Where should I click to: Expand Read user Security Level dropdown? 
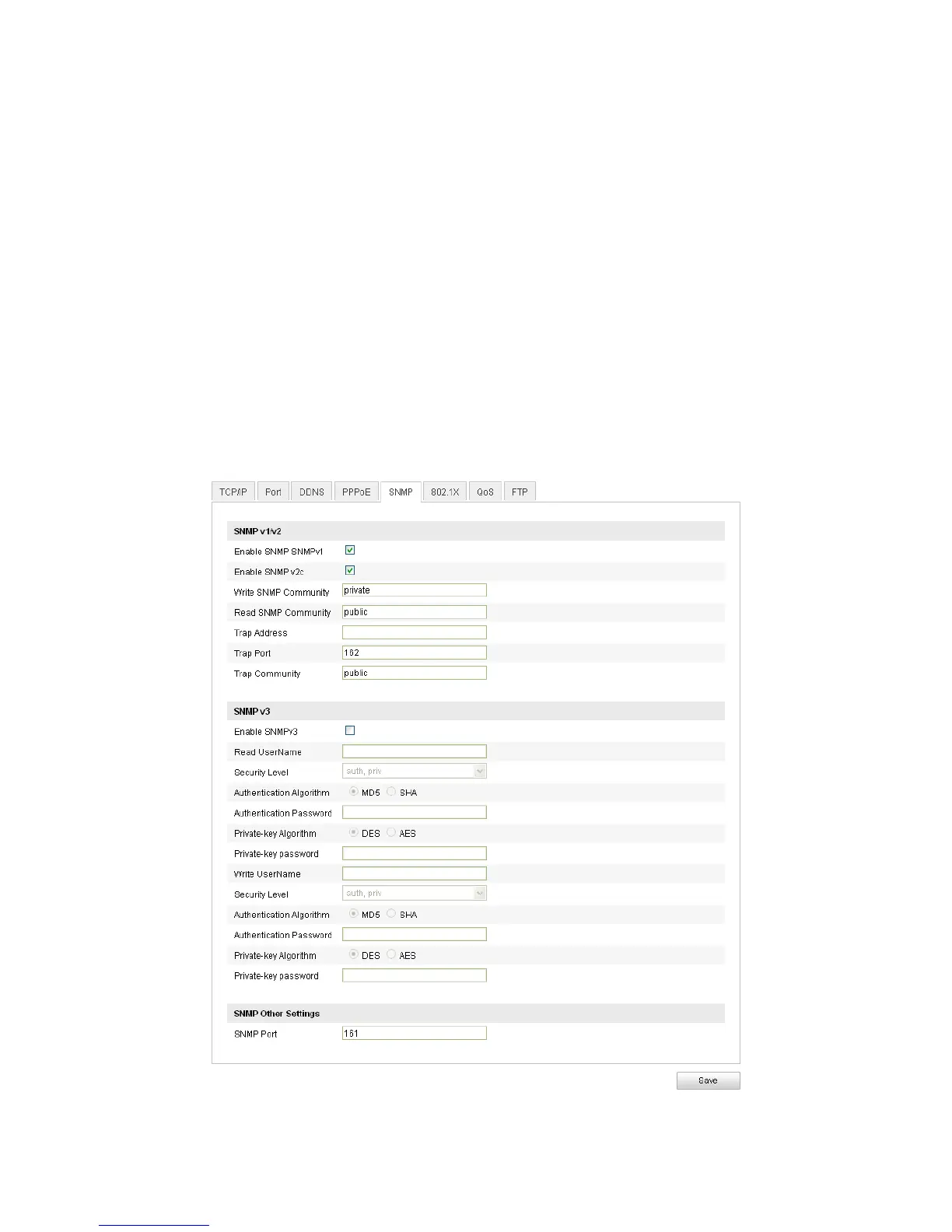point(415,772)
